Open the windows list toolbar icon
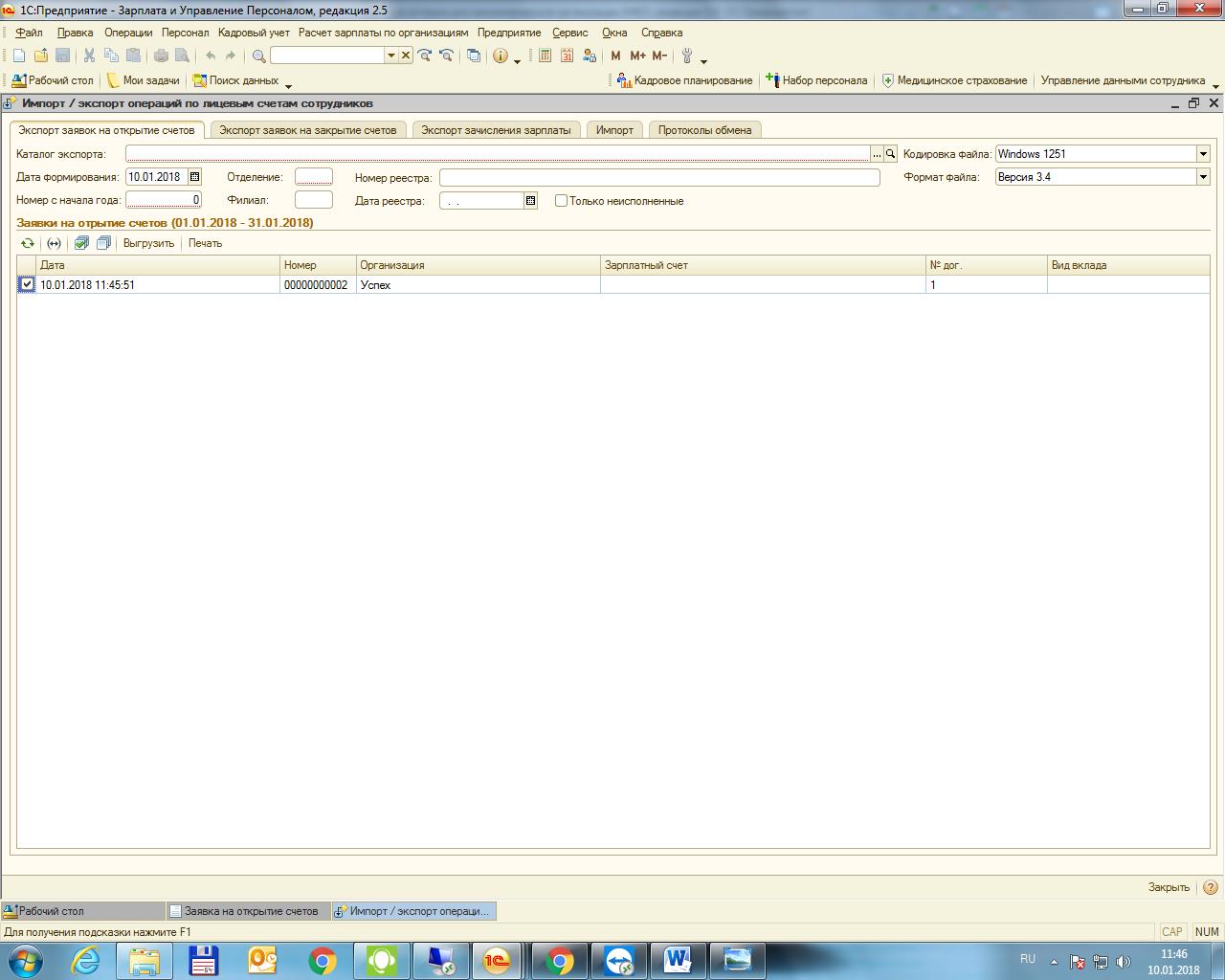The height and width of the screenshot is (980, 1225). (474, 56)
